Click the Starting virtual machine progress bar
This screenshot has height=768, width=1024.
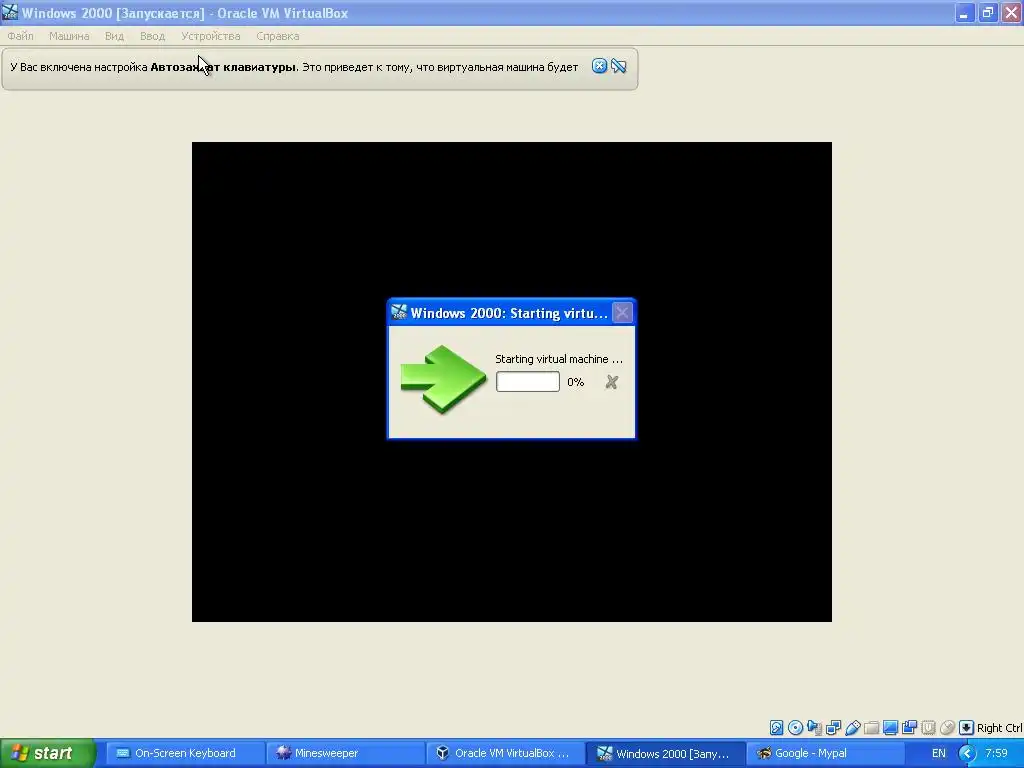tap(528, 382)
